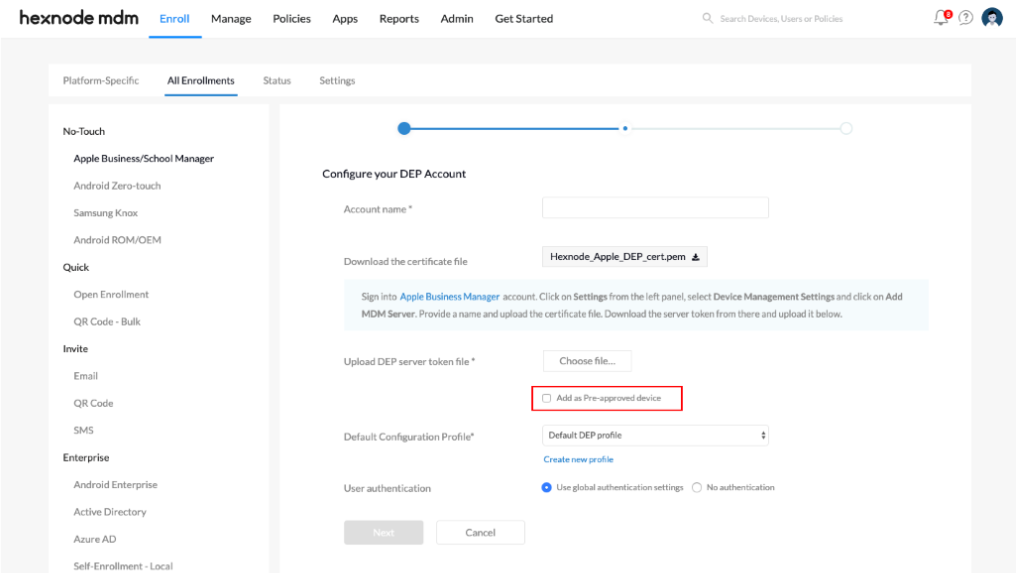Open the Get Started menu
1017x573 pixels.
click(524, 19)
